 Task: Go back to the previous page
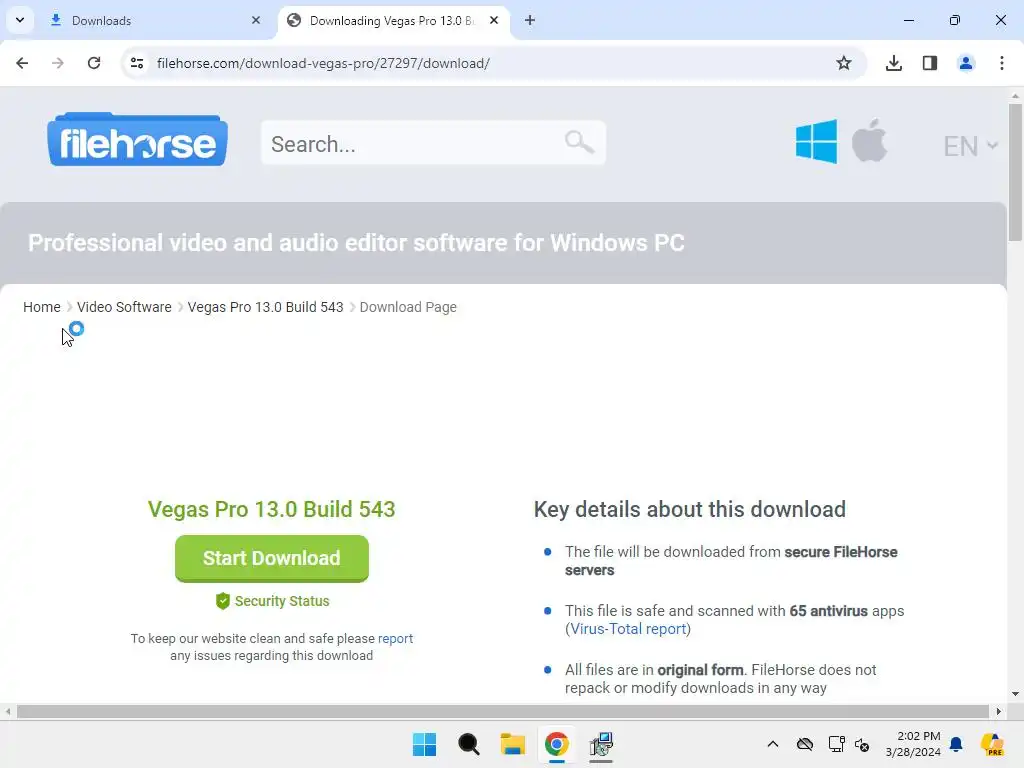[x=22, y=63]
